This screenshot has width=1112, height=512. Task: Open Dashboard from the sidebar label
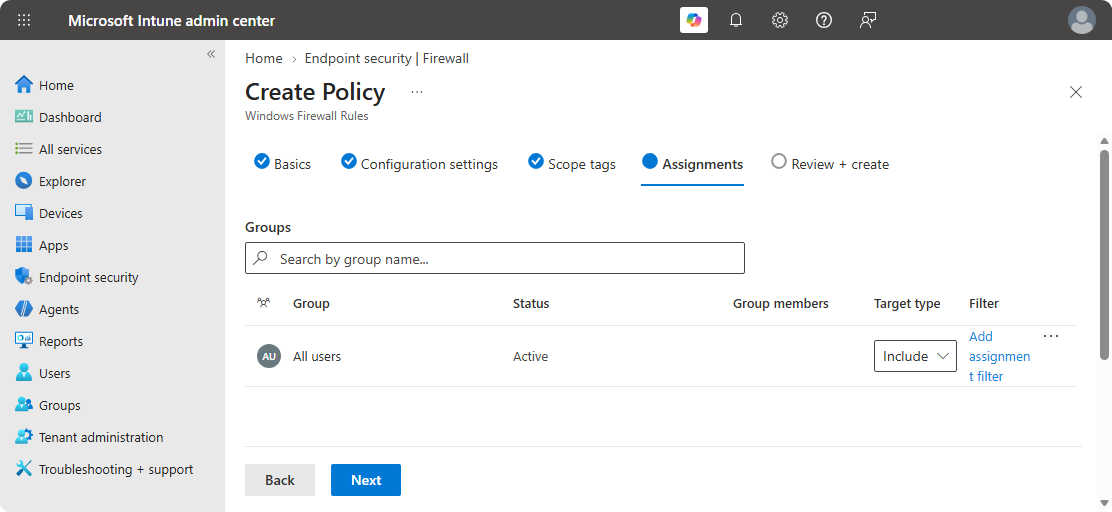(x=70, y=117)
